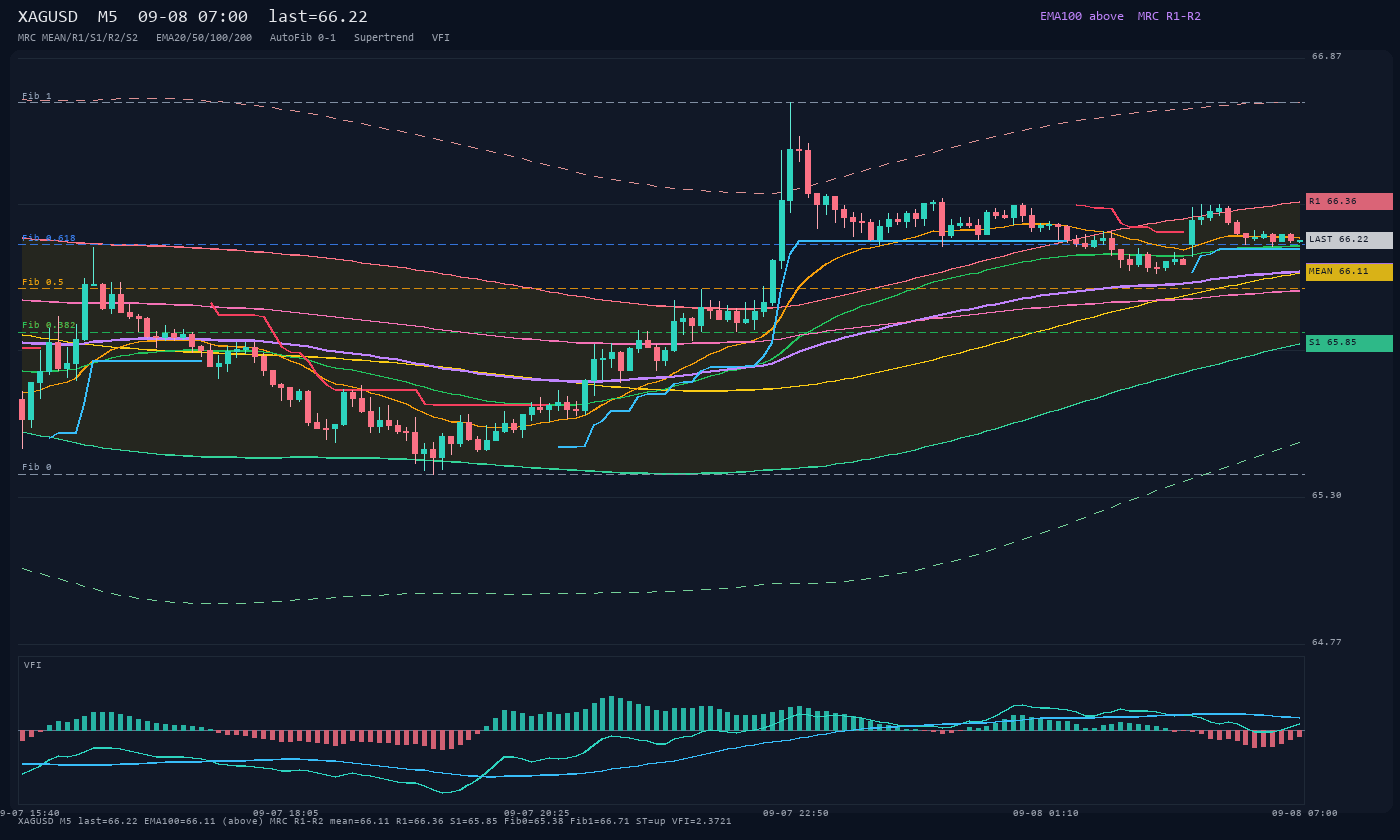Click the MRC R1-R2 status text
Screen dimensions: 1400x840
point(1169,16)
